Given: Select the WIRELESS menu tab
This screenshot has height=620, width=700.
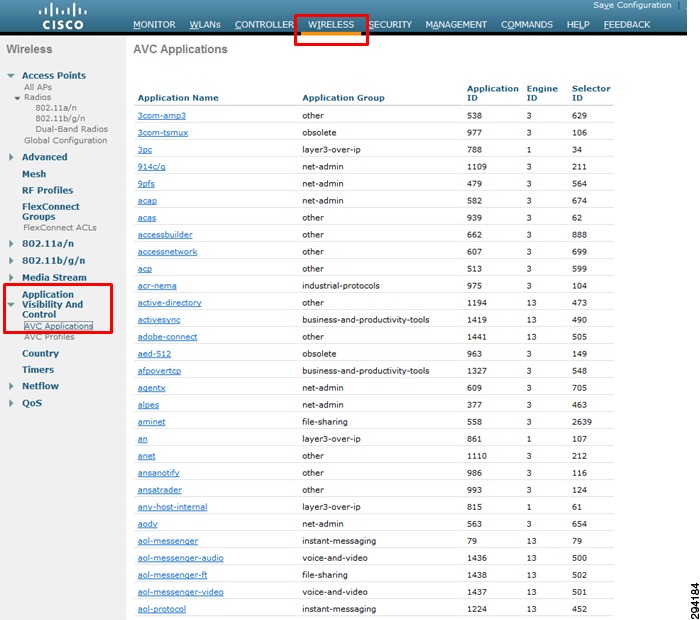Looking at the screenshot, I should pyautogui.click(x=331, y=25).
